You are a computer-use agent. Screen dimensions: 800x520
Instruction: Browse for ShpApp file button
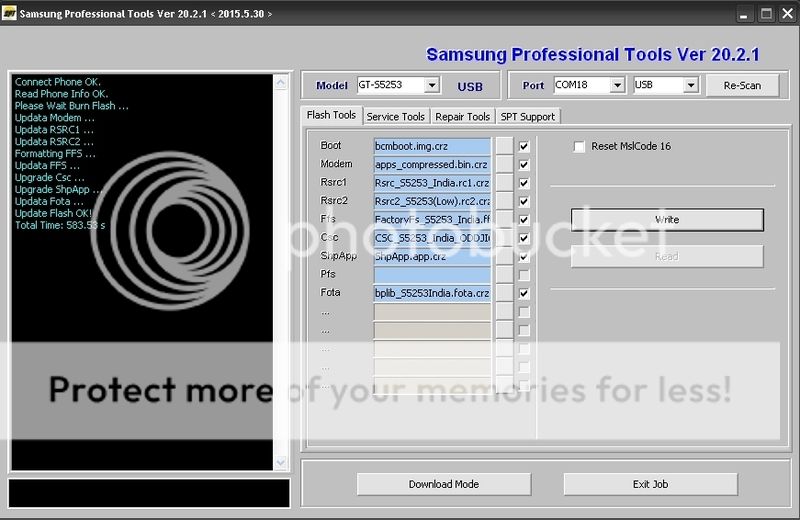pos(504,256)
